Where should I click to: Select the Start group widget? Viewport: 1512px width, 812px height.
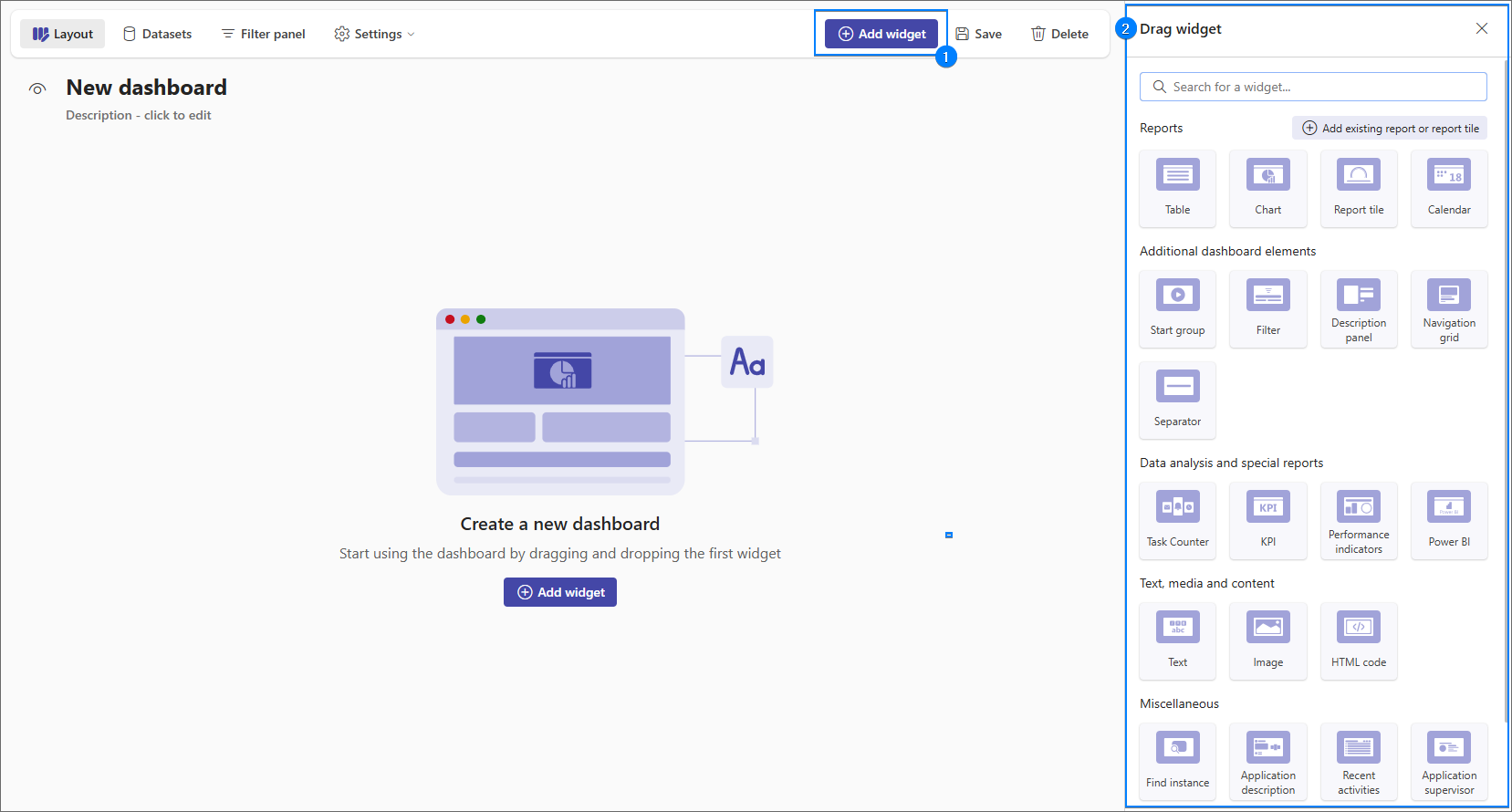click(x=1177, y=308)
